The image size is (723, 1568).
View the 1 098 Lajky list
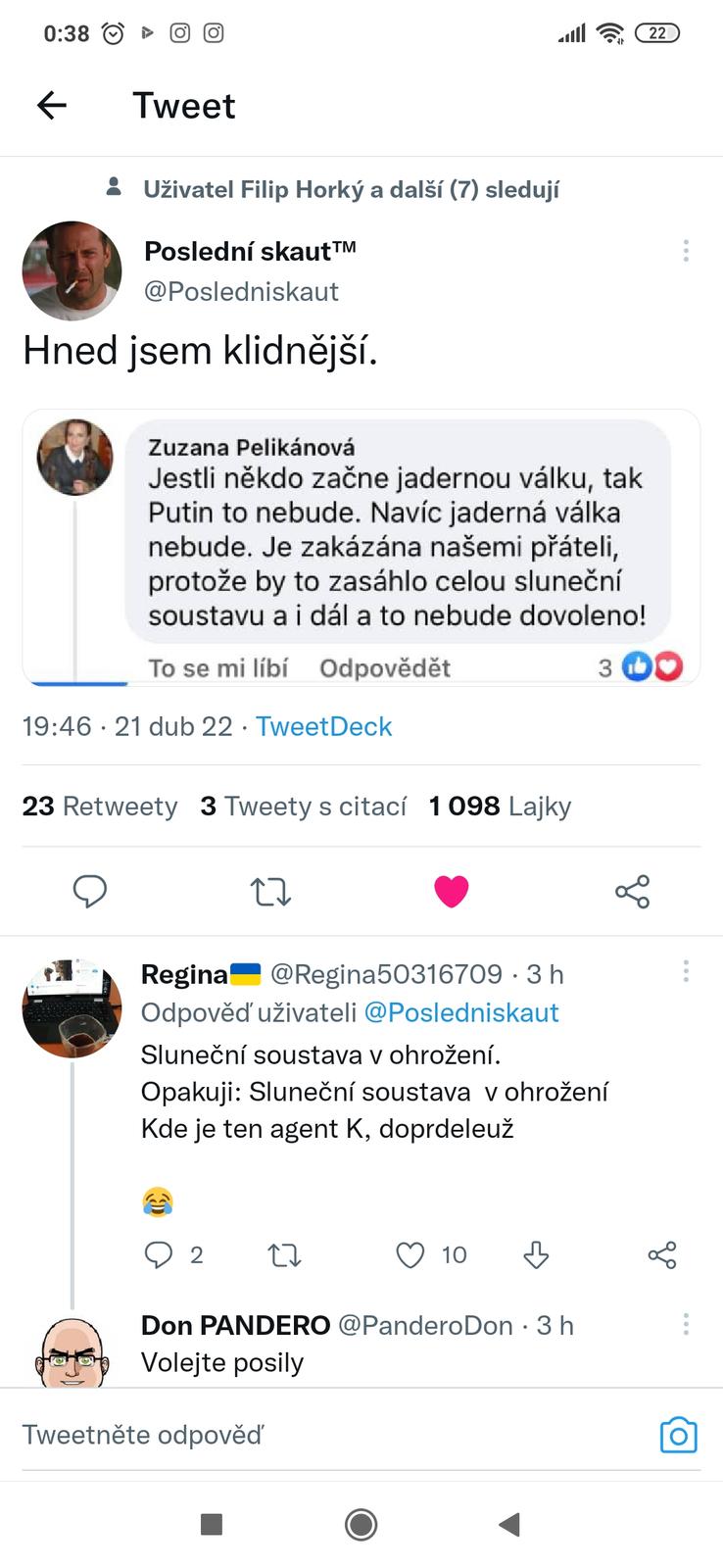pyautogui.click(x=500, y=807)
